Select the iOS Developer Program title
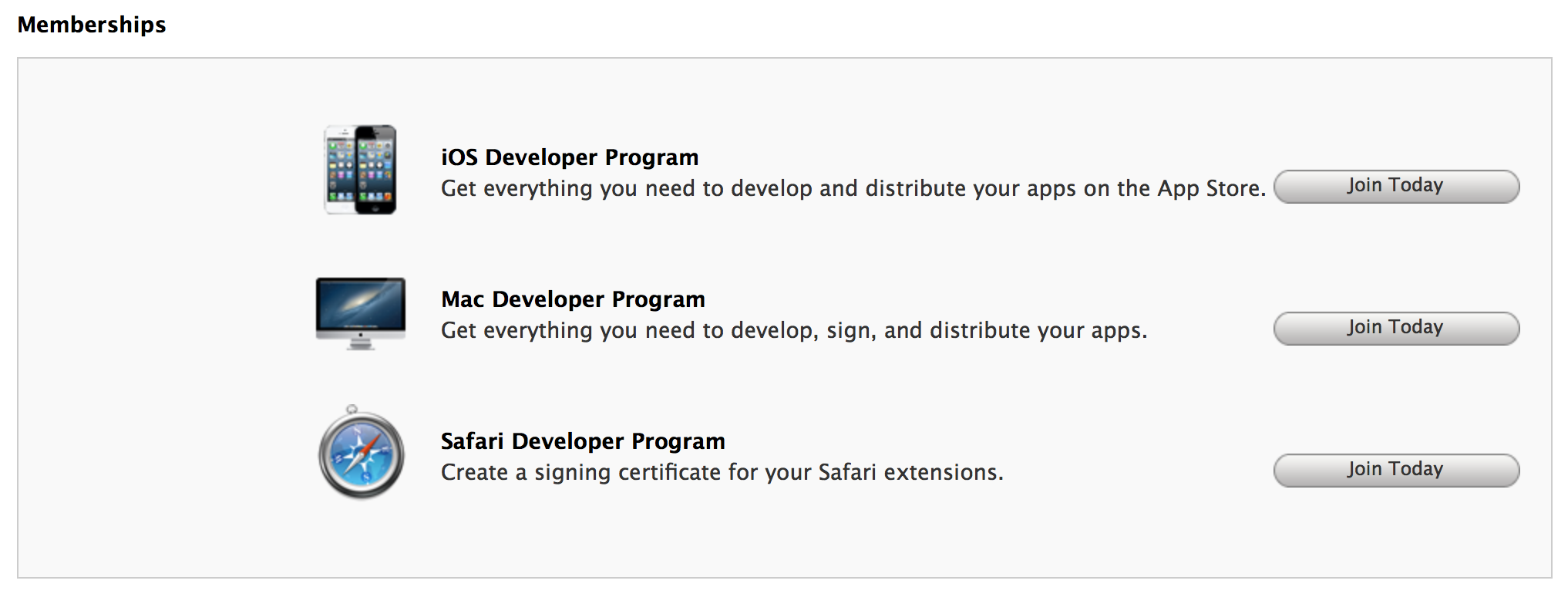The image size is (1568, 594). [570, 157]
